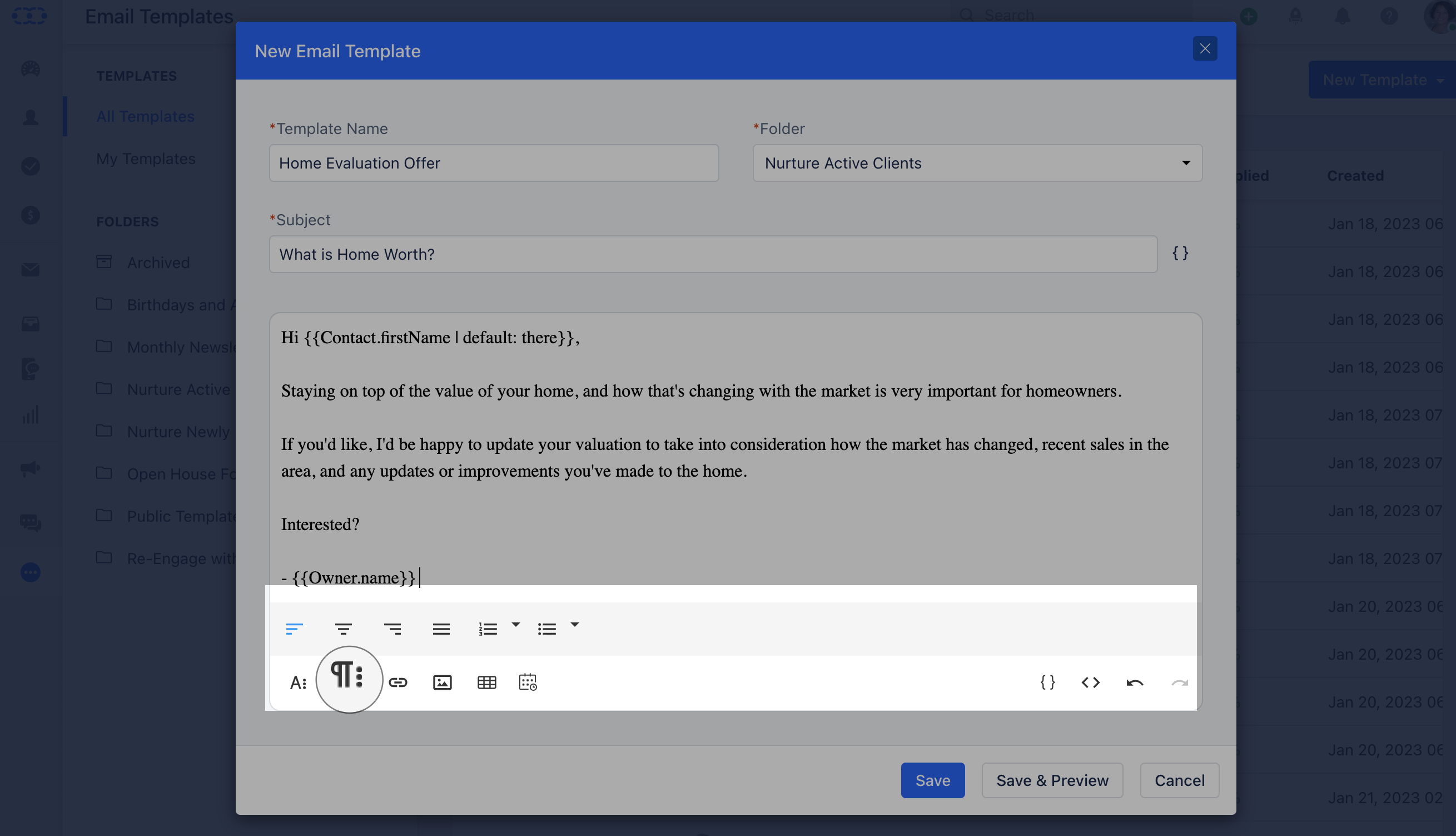
Task: Insert merge field via editor braces icon
Action: (x=1047, y=681)
